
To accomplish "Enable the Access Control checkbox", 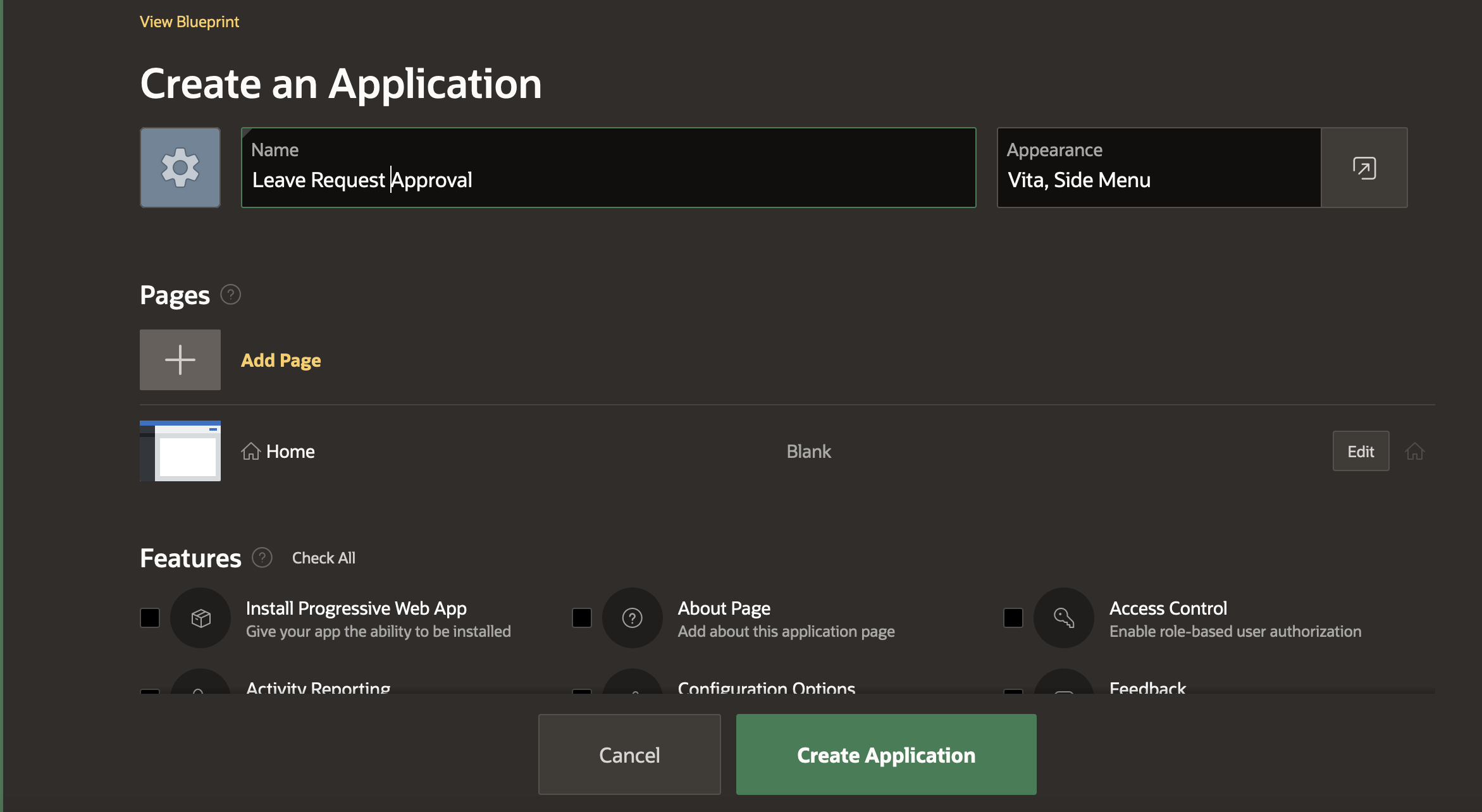I will pos(1013,618).
